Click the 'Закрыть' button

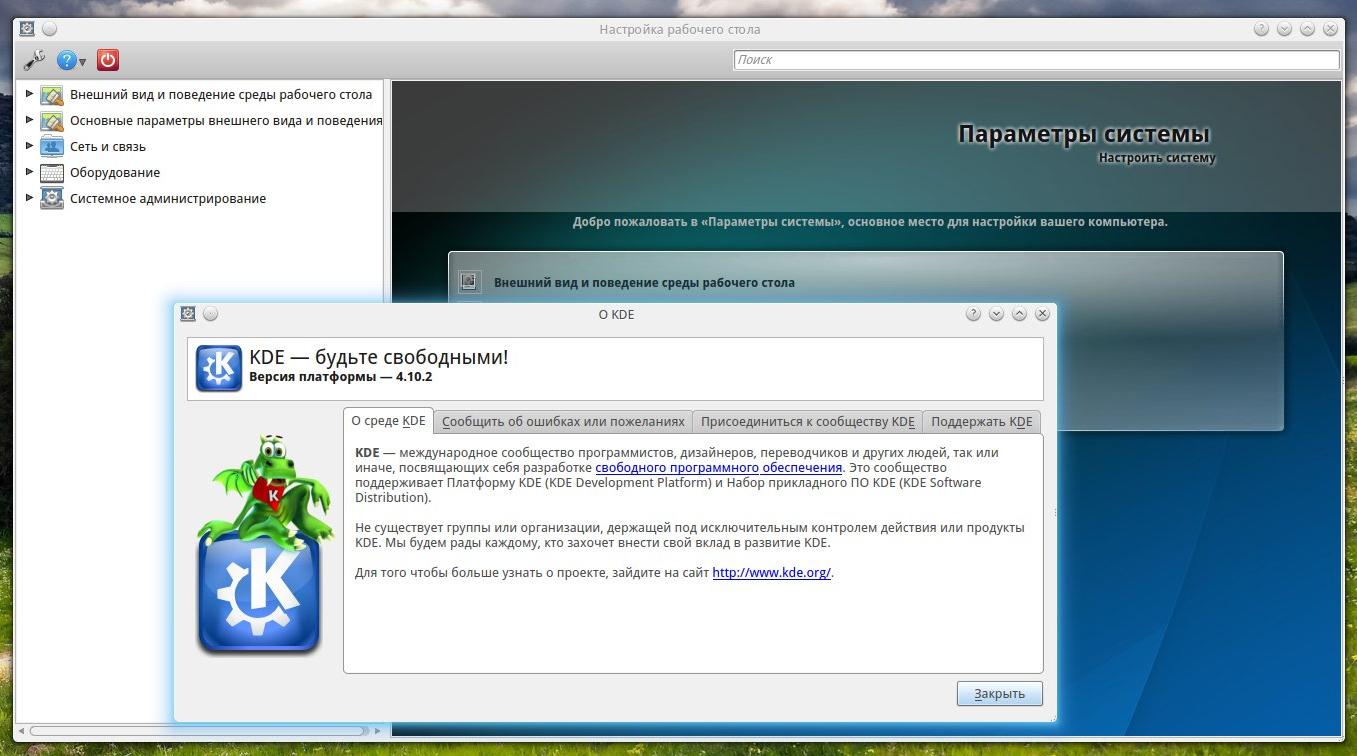point(999,694)
